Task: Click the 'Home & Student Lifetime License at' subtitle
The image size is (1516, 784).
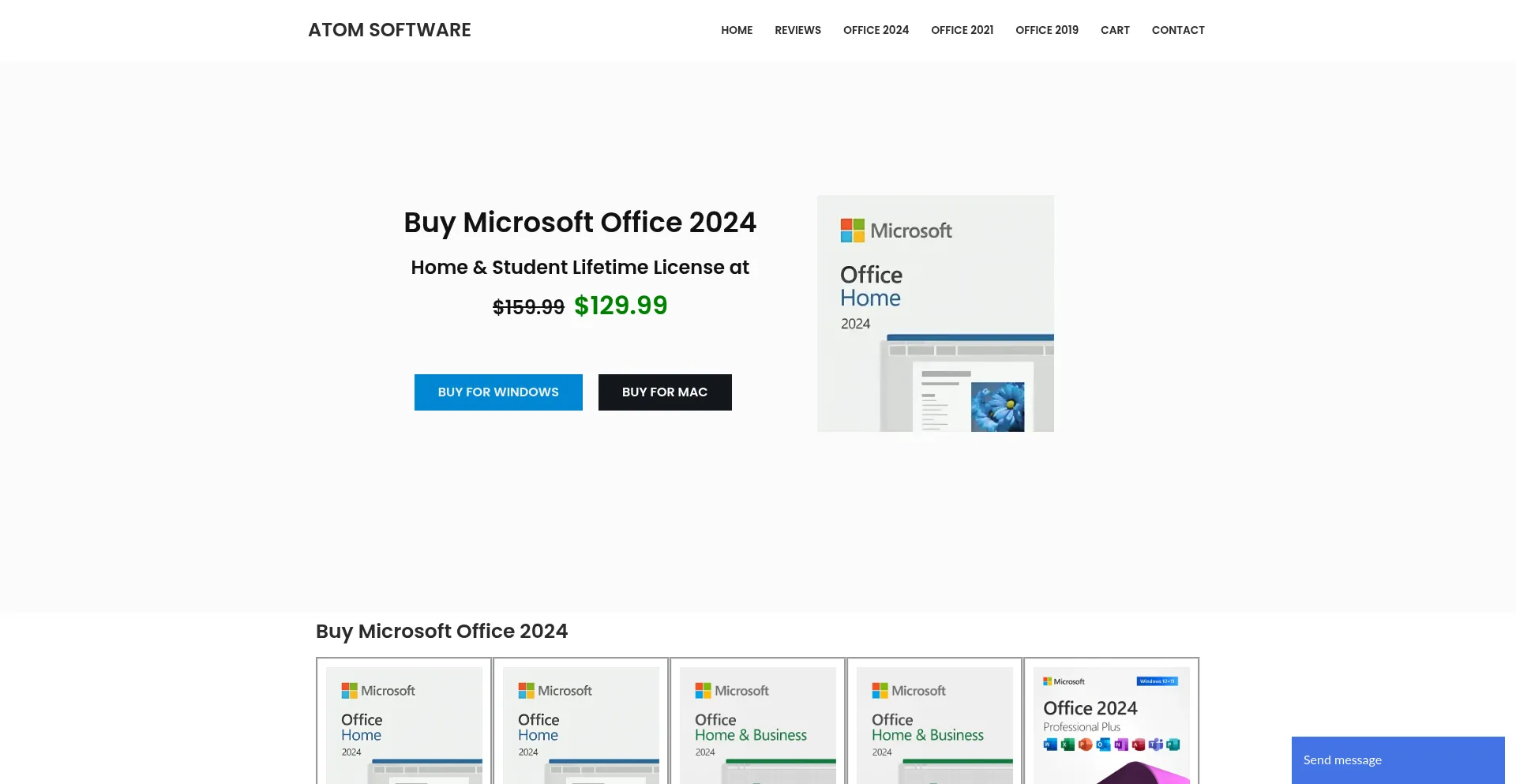Action: pyautogui.click(x=580, y=268)
